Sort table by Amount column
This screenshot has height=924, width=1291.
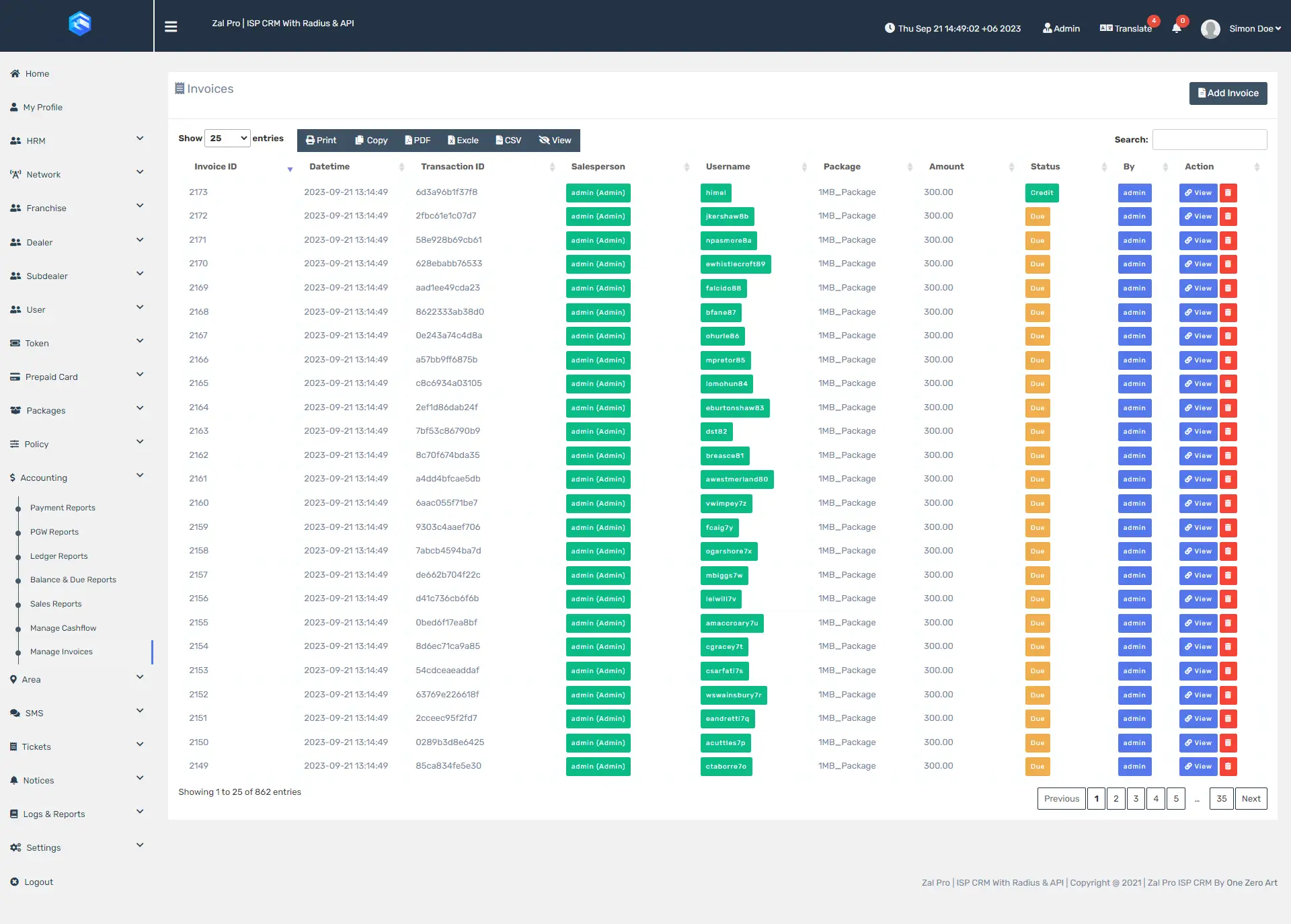[946, 167]
